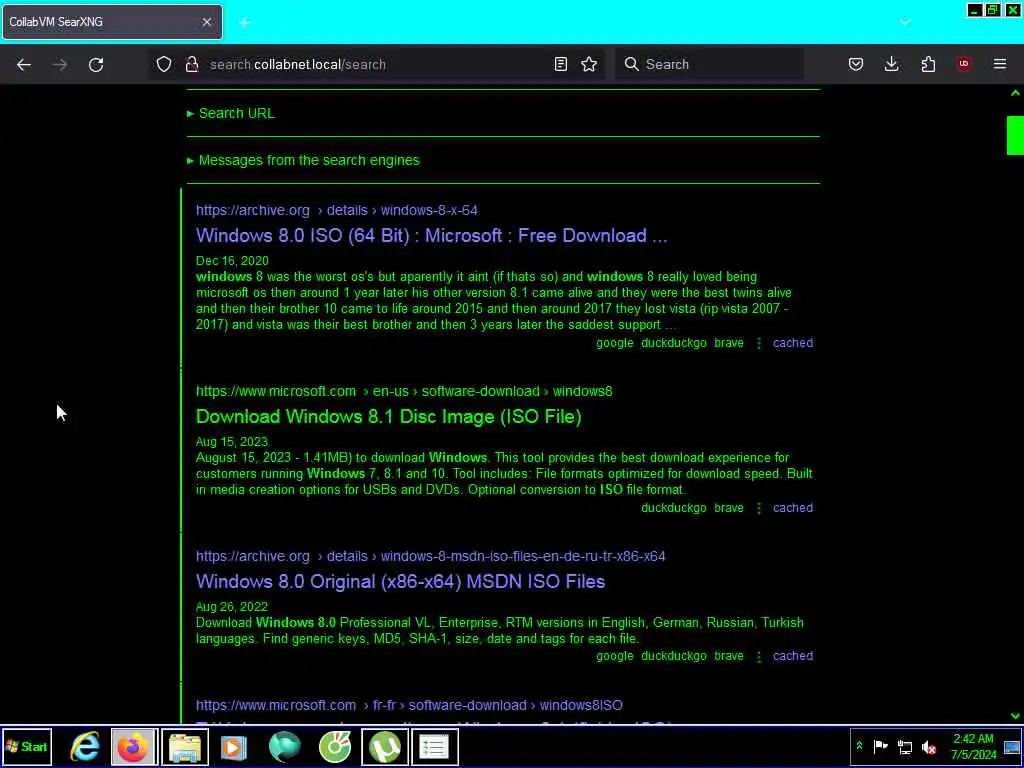Open options dots for Windows 8.1 Disc Image result
The height and width of the screenshot is (768, 1024).
758,508
